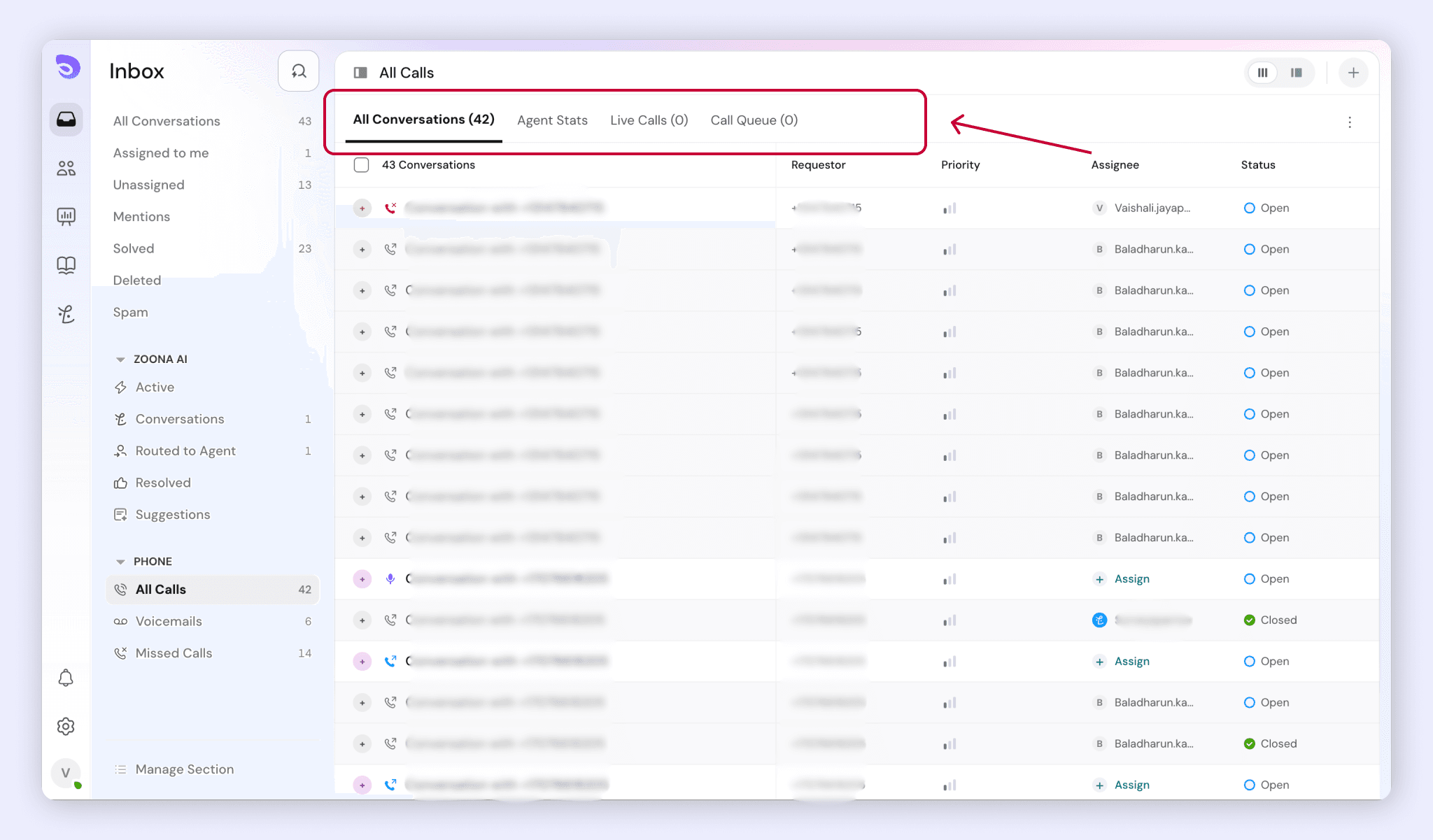This screenshot has height=840, width=1433.
Task: Open the Knowledge Base book icon
Action: [x=66, y=265]
